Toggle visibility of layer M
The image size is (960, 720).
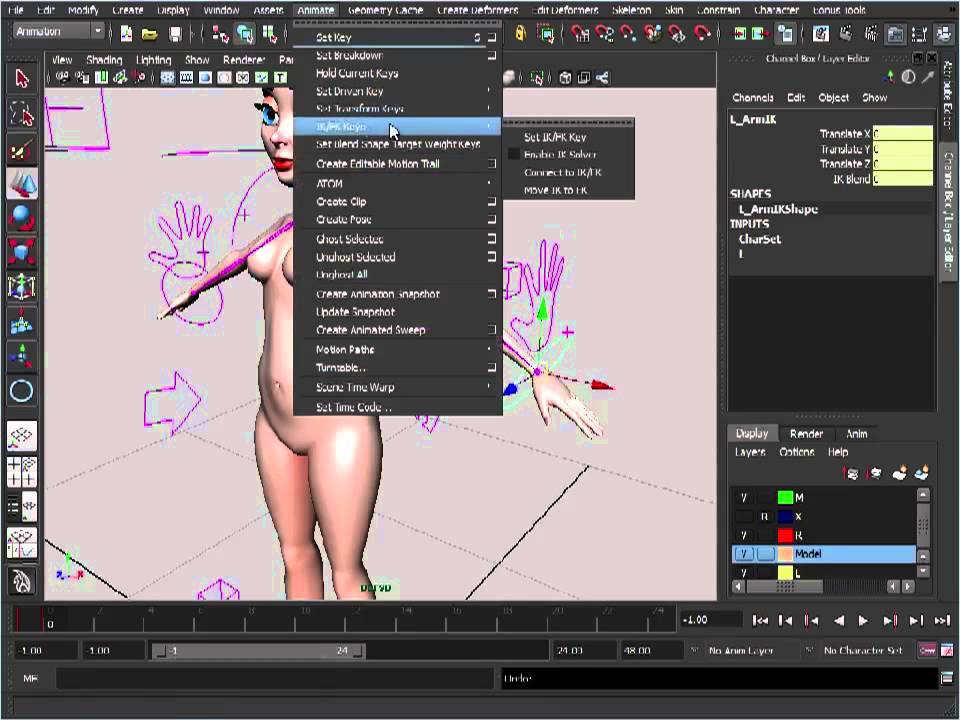[x=743, y=498]
